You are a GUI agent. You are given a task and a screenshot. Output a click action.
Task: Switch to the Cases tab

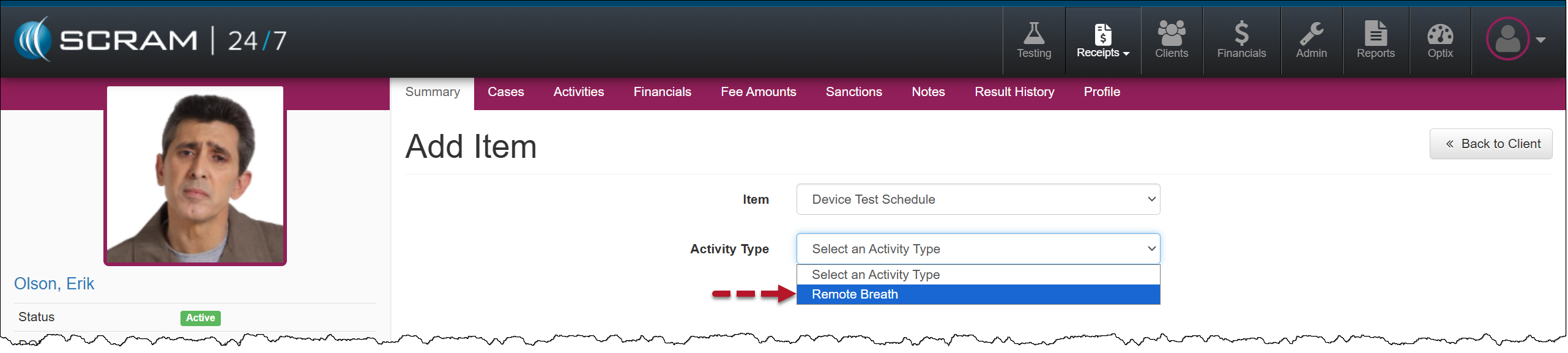point(505,92)
